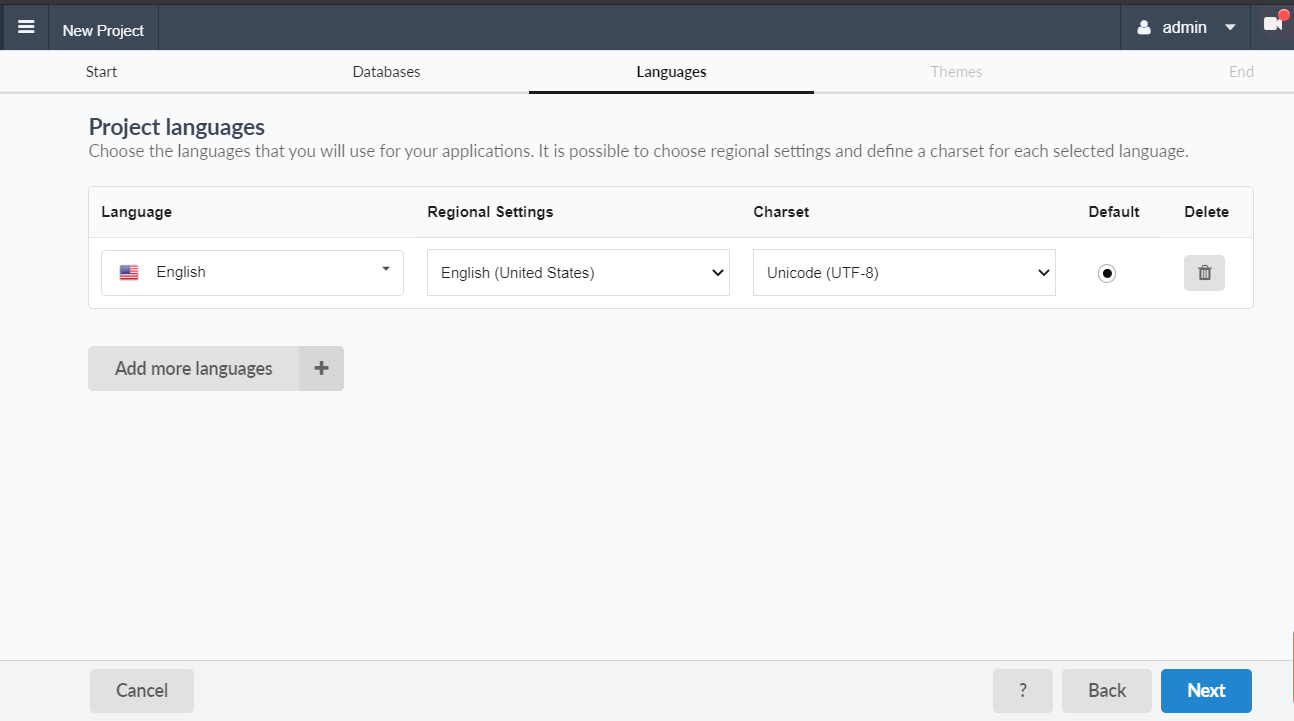
Task: Click the language description paragraph text
Action: [x=638, y=152]
